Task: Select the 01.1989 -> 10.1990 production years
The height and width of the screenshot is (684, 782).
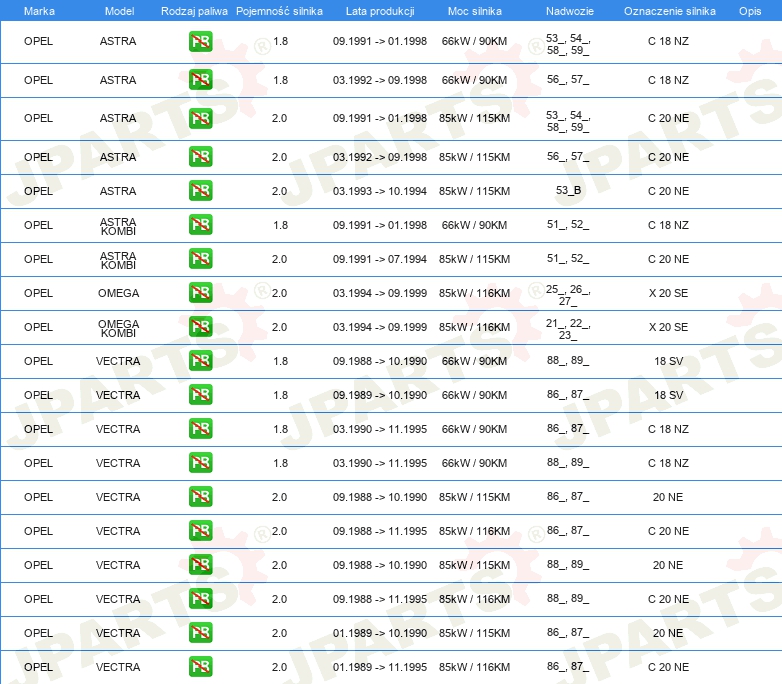Action: pos(380,633)
